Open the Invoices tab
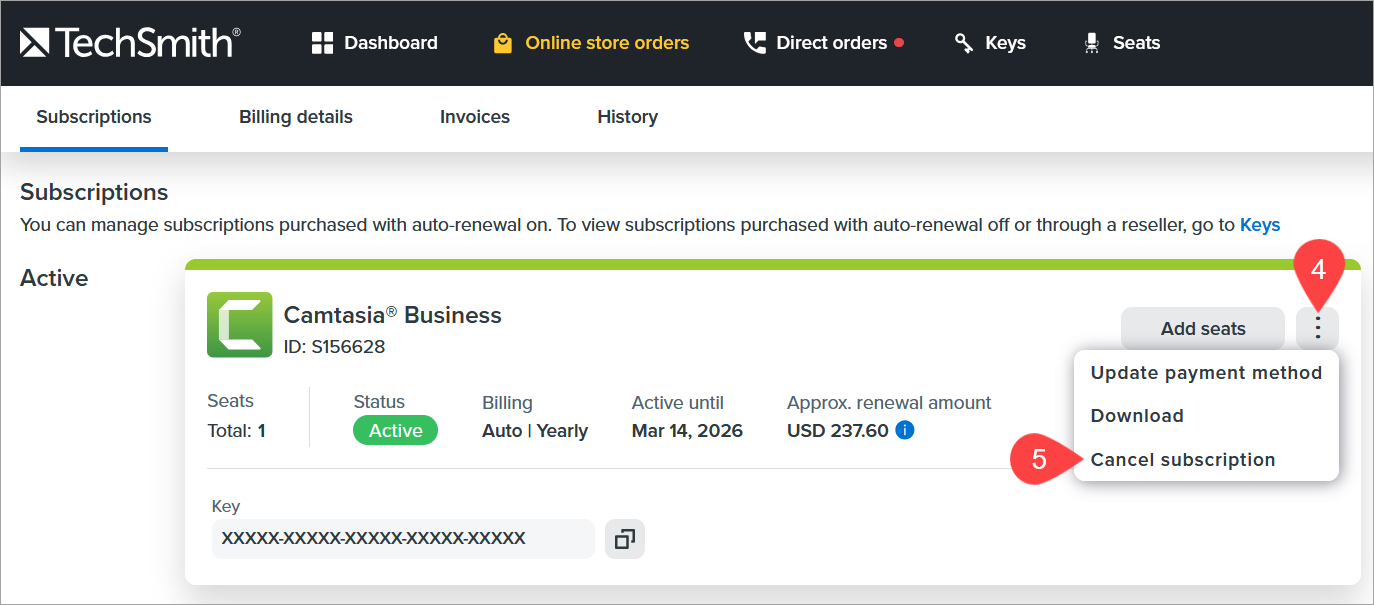The image size is (1374, 605). coord(475,117)
